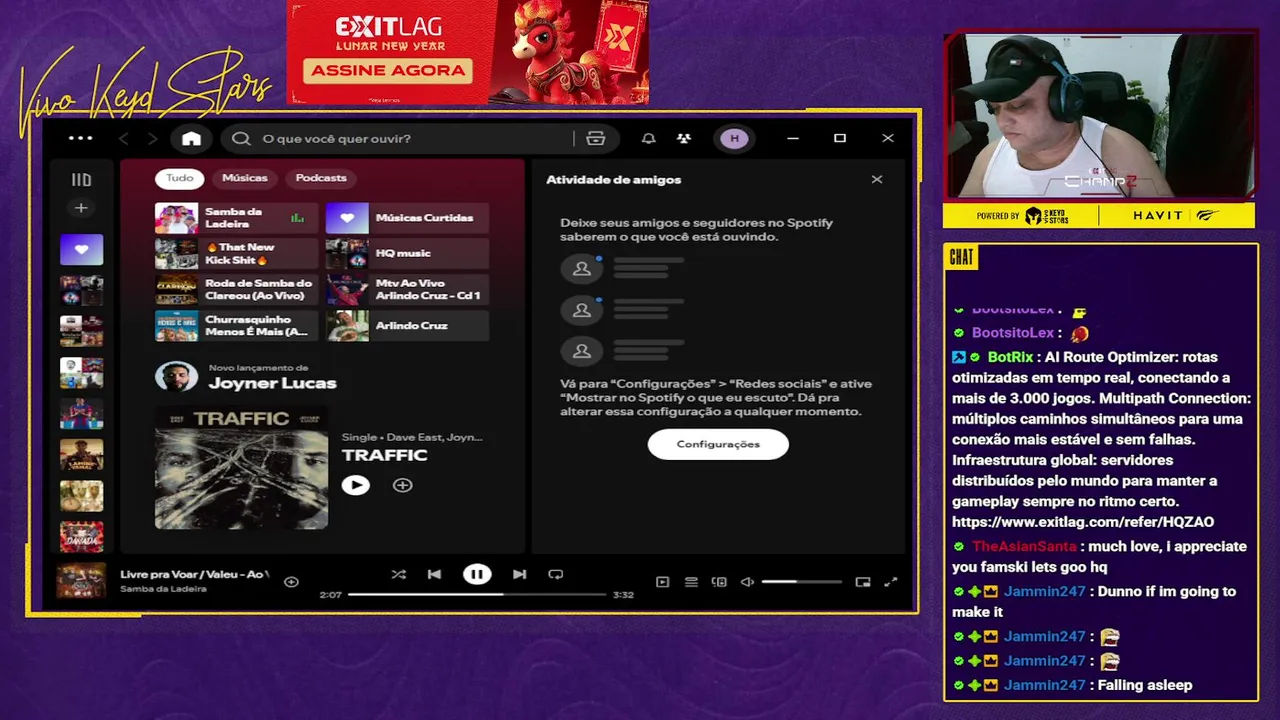Select the 'Músicas' filter chip
1280x720 pixels.
click(x=245, y=178)
